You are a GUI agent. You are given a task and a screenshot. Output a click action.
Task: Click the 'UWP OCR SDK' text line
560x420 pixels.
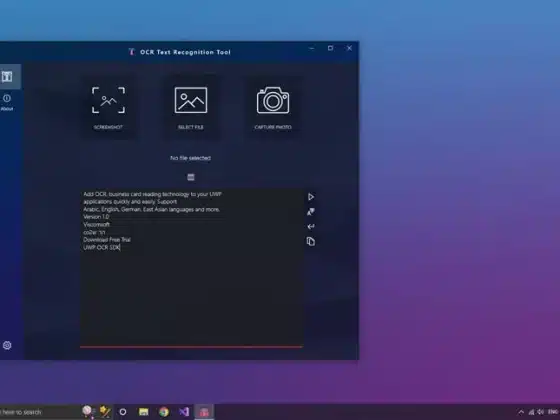pos(102,247)
